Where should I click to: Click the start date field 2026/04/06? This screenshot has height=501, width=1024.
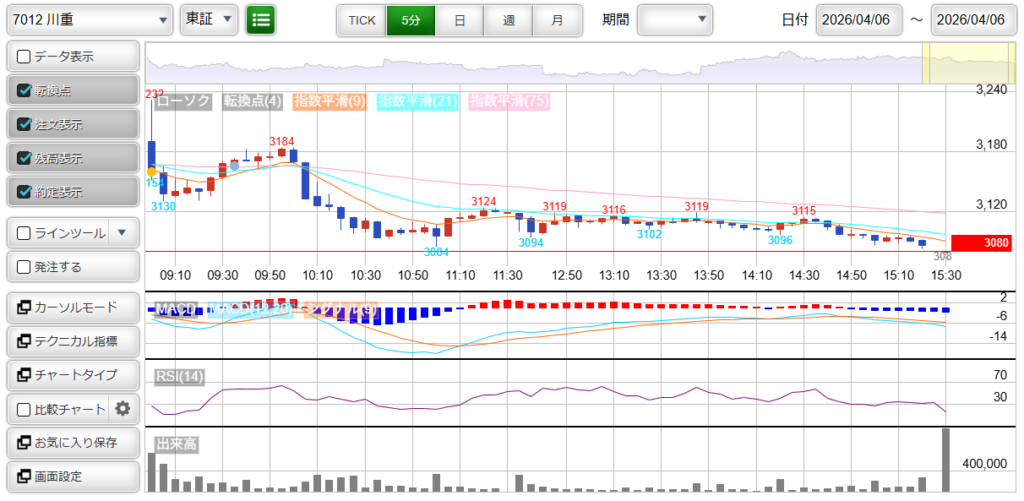(x=860, y=20)
